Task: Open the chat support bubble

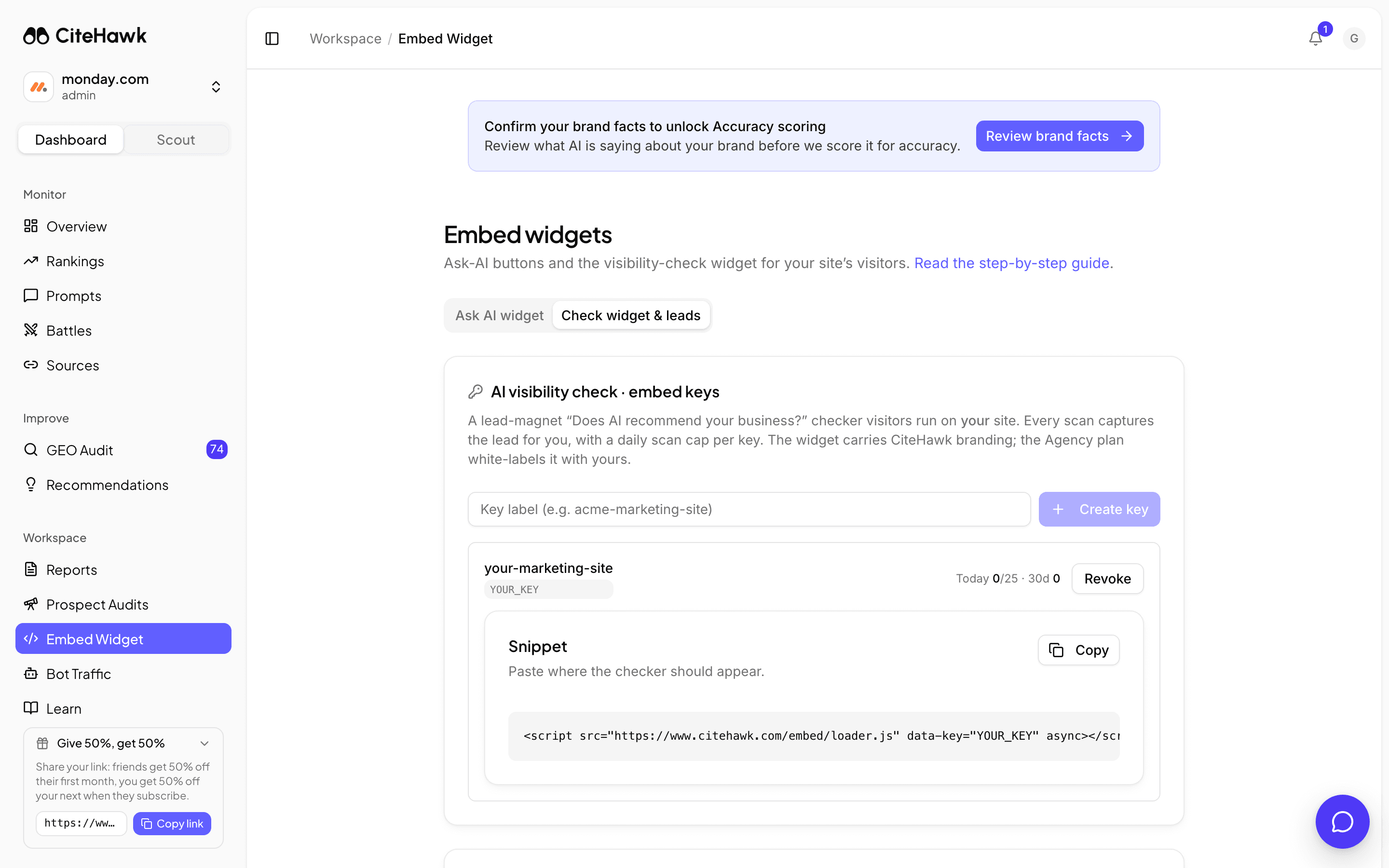Action: 1343,822
